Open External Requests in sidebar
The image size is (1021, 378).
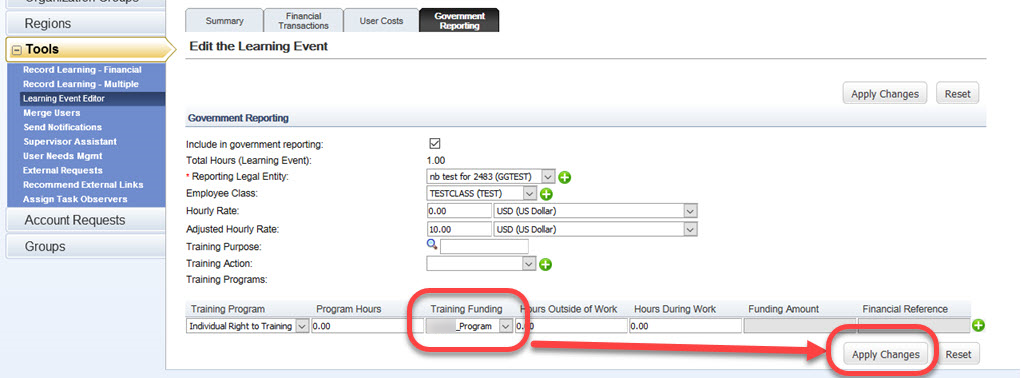(x=63, y=170)
